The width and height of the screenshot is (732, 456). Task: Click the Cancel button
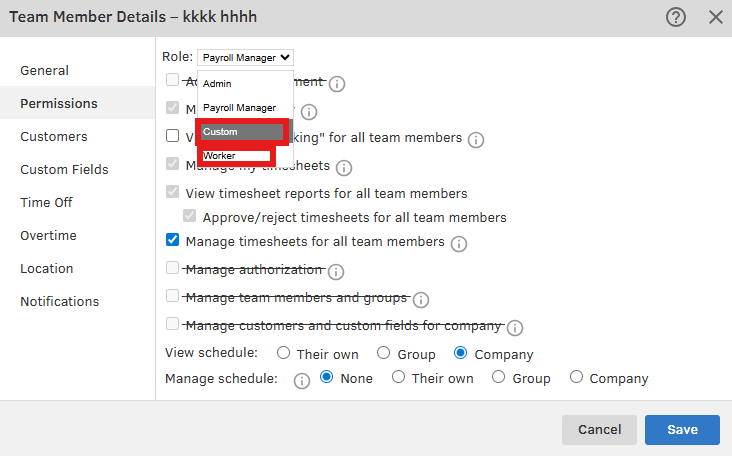(599, 429)
